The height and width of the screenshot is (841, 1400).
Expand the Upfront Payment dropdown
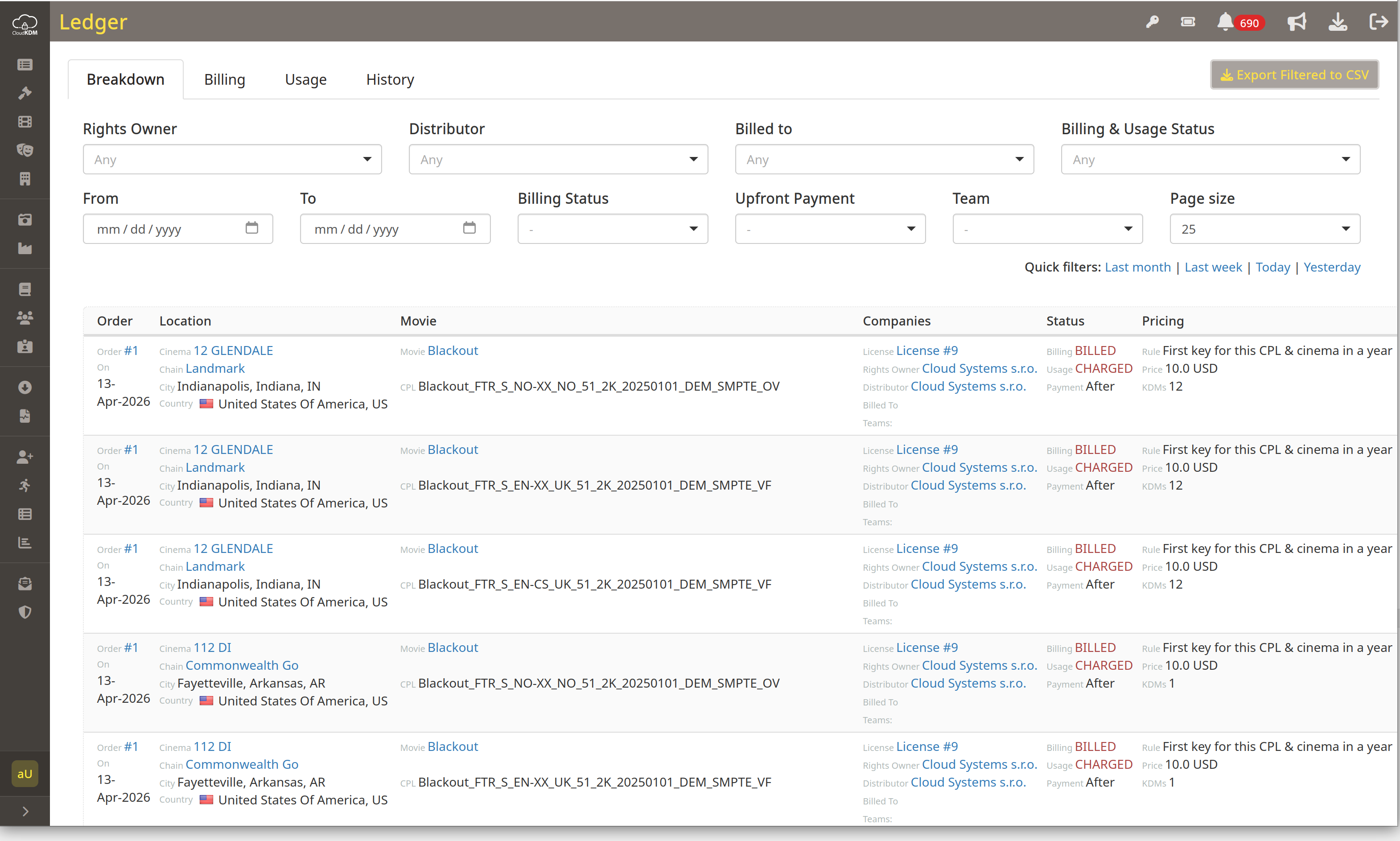coord(830,229)
